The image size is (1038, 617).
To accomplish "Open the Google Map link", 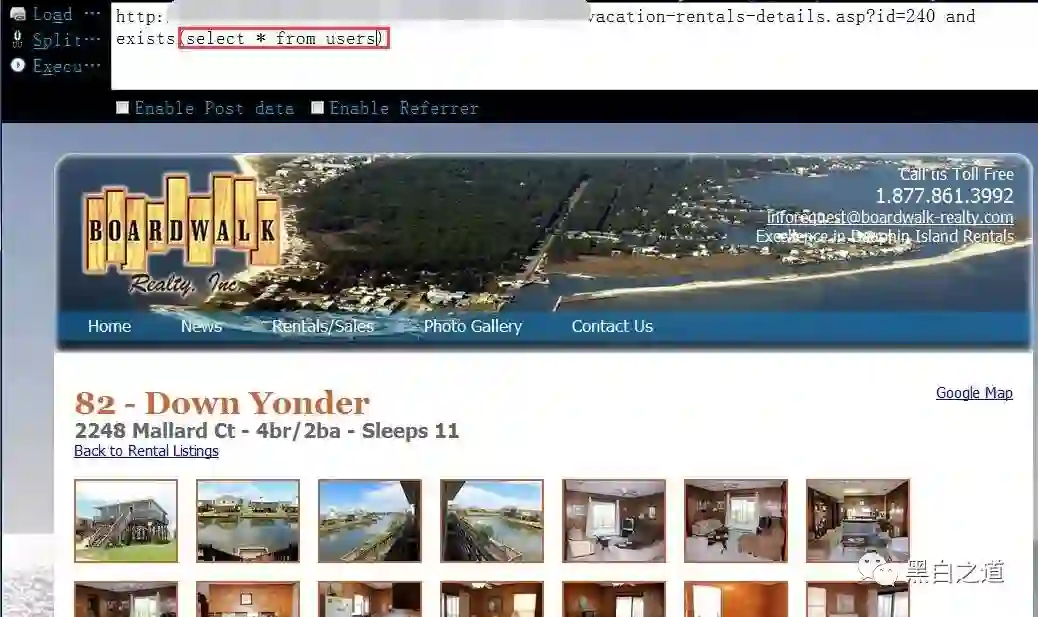I will (x=974, y=393).
